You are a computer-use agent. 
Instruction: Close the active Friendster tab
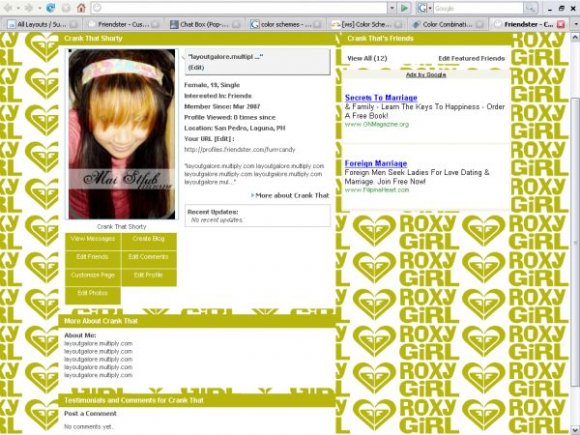561,24
